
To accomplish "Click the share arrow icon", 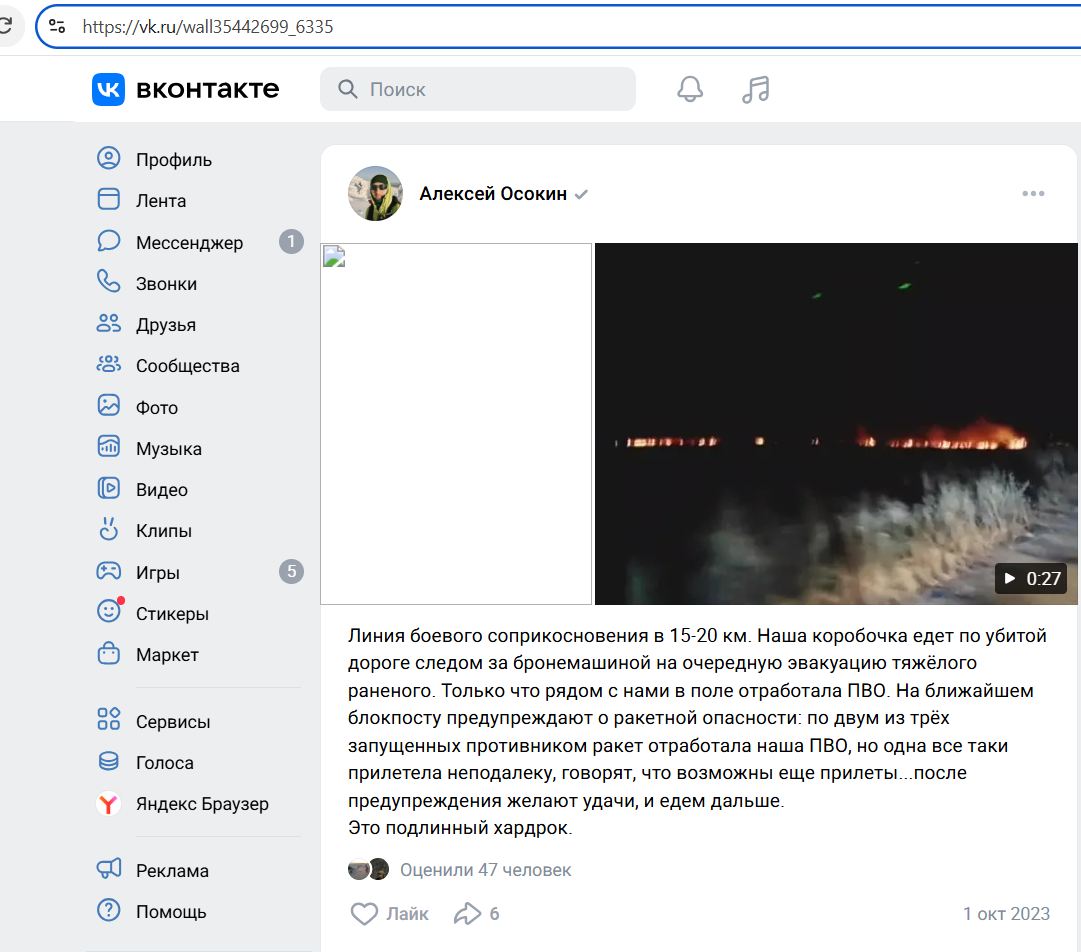I will (467, 913).
